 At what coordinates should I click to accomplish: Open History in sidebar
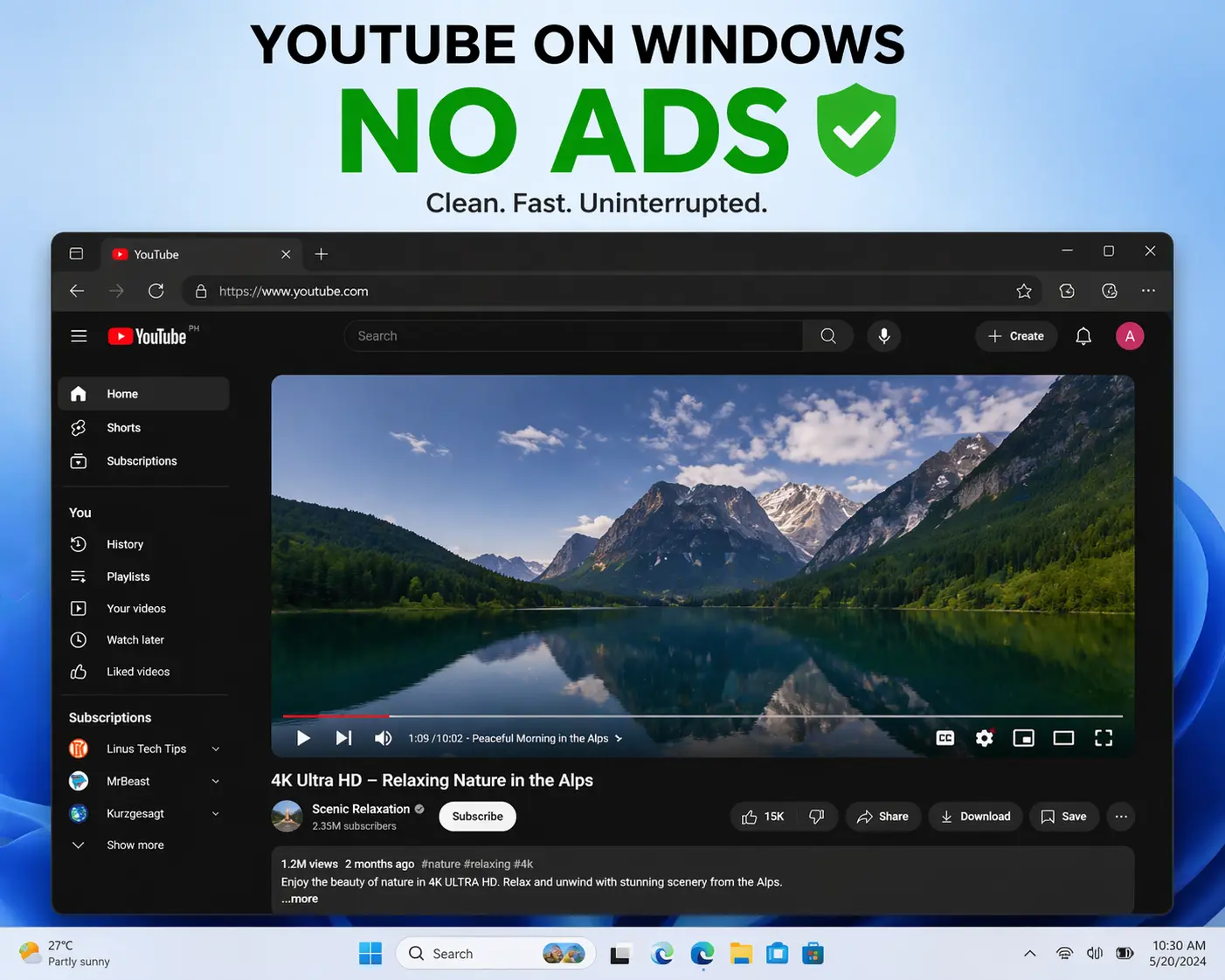143,544
